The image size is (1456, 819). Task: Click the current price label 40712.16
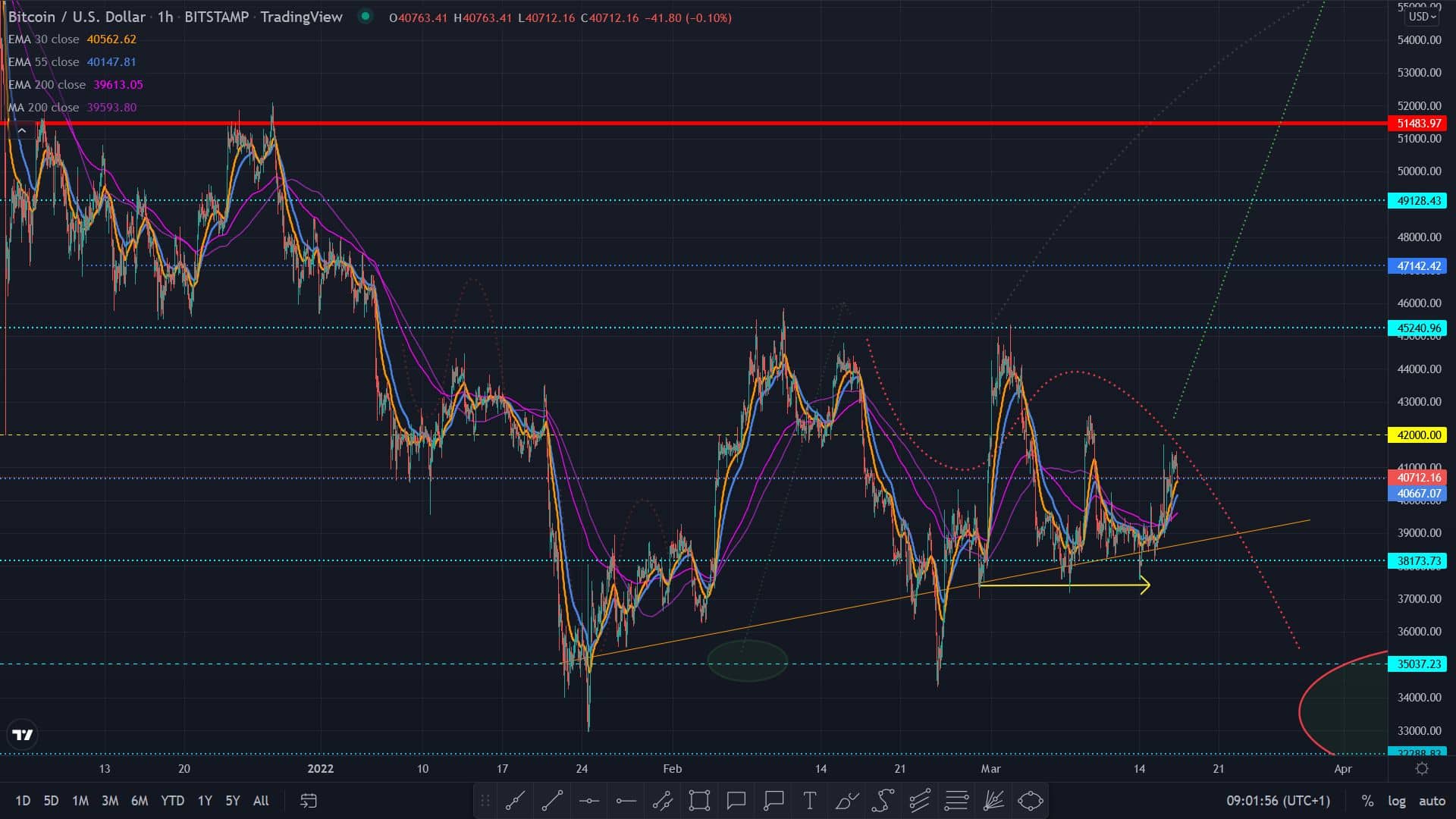[x=1417, y=478]
